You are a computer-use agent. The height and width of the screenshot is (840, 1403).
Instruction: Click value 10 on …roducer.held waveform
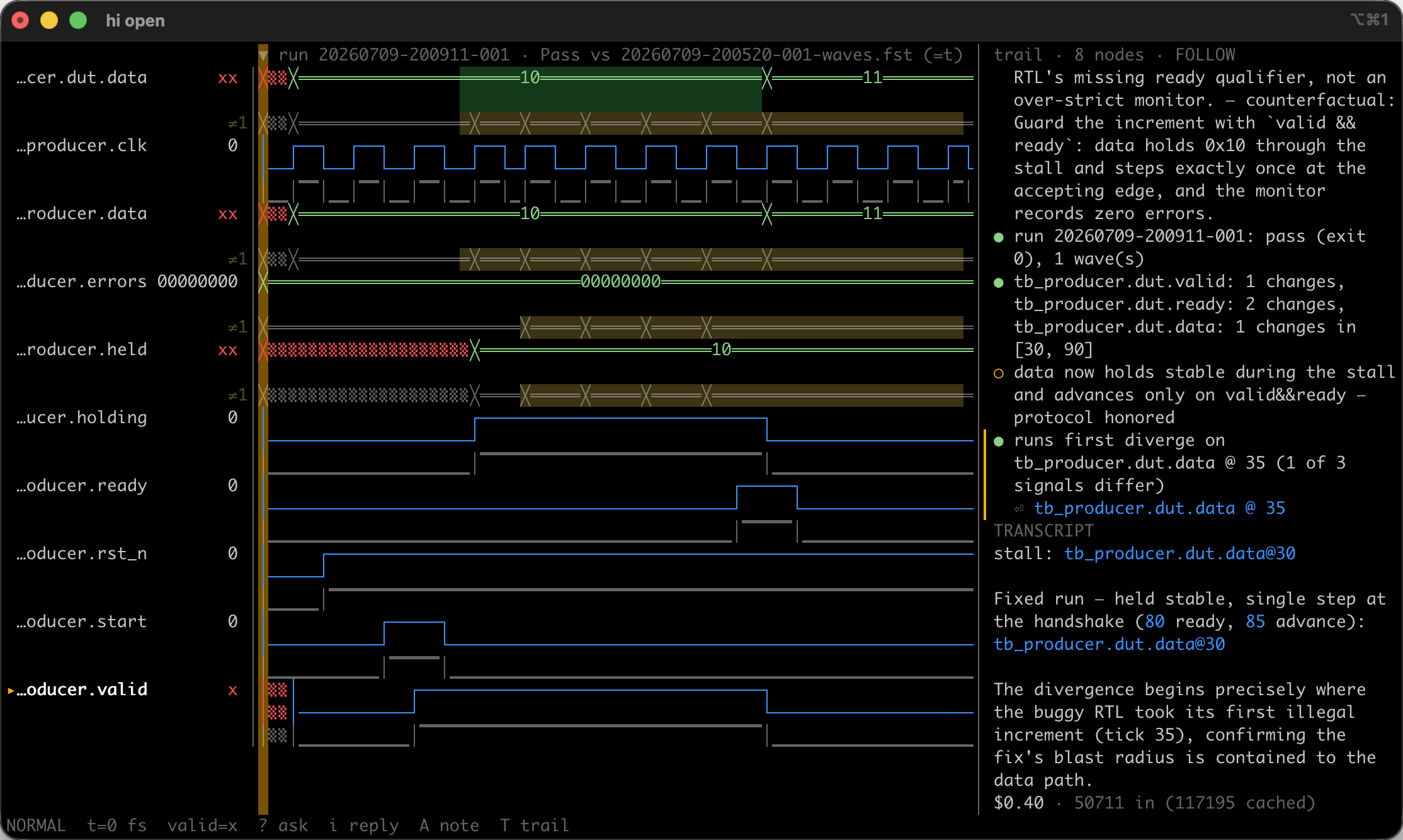721,350
